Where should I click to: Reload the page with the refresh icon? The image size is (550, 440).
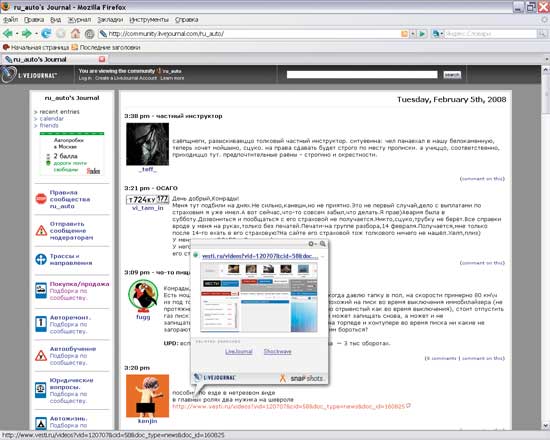coord(46,34)
